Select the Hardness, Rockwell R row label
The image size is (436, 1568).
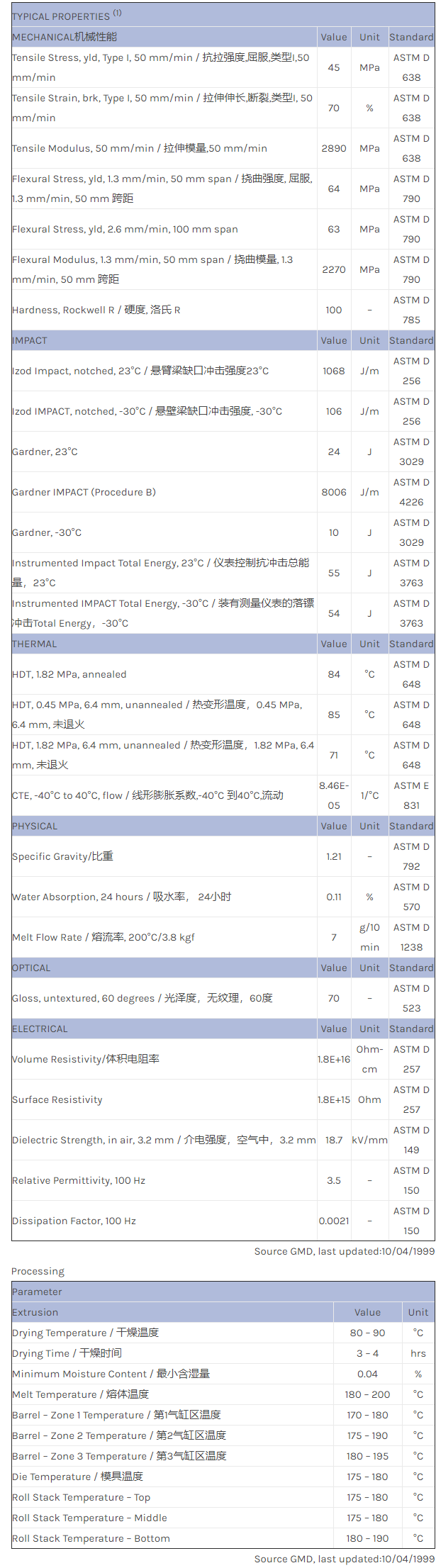tap(96, 310)
